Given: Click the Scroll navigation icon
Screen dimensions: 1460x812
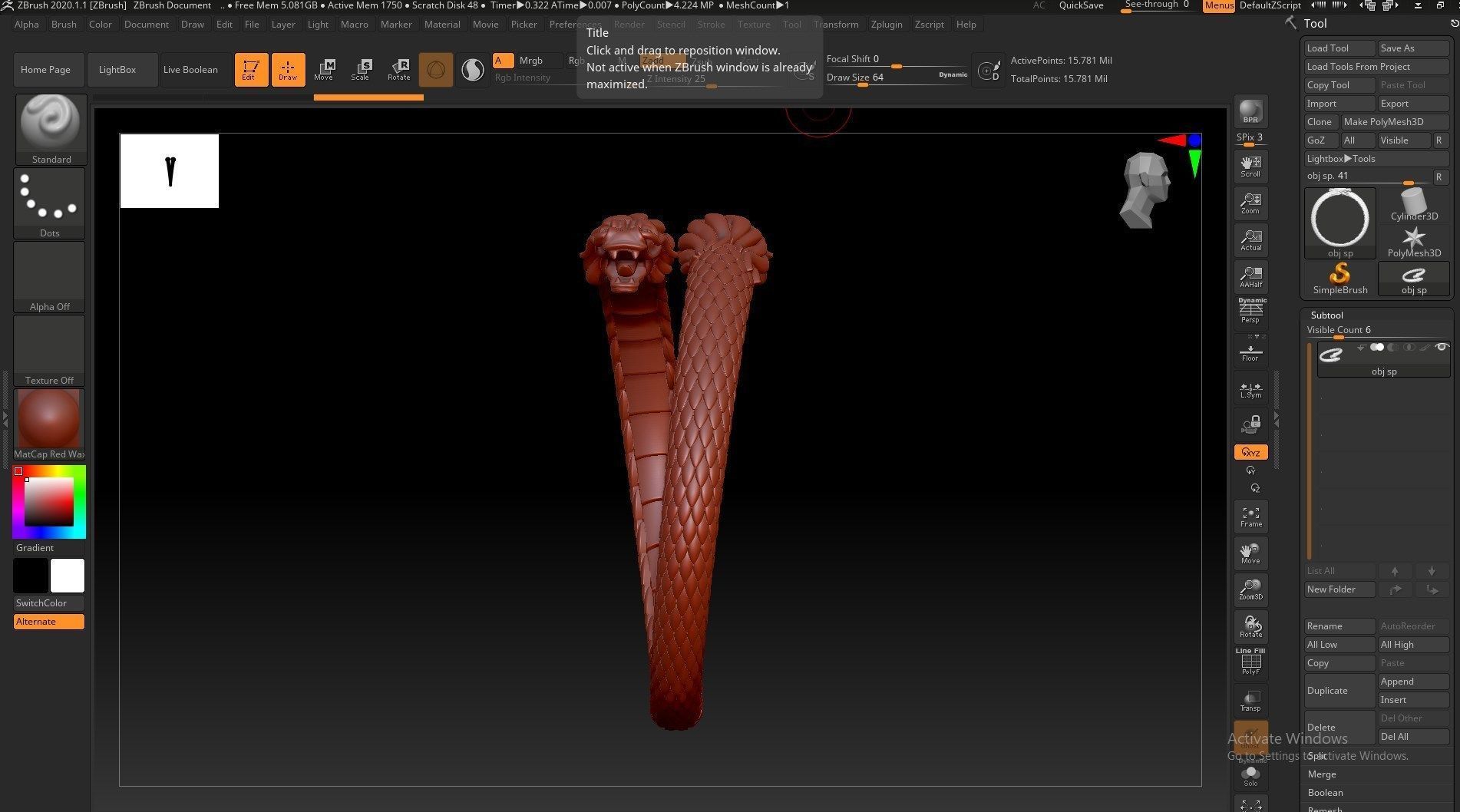Looking at the screenshot, I should [x=1250, y=166].
